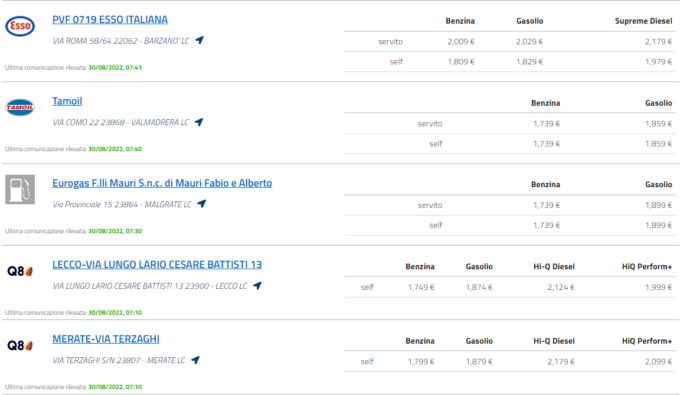Open Eurogas F.lli Mauri station link
This screenshot has height=395, width=680.
point(162,183)
